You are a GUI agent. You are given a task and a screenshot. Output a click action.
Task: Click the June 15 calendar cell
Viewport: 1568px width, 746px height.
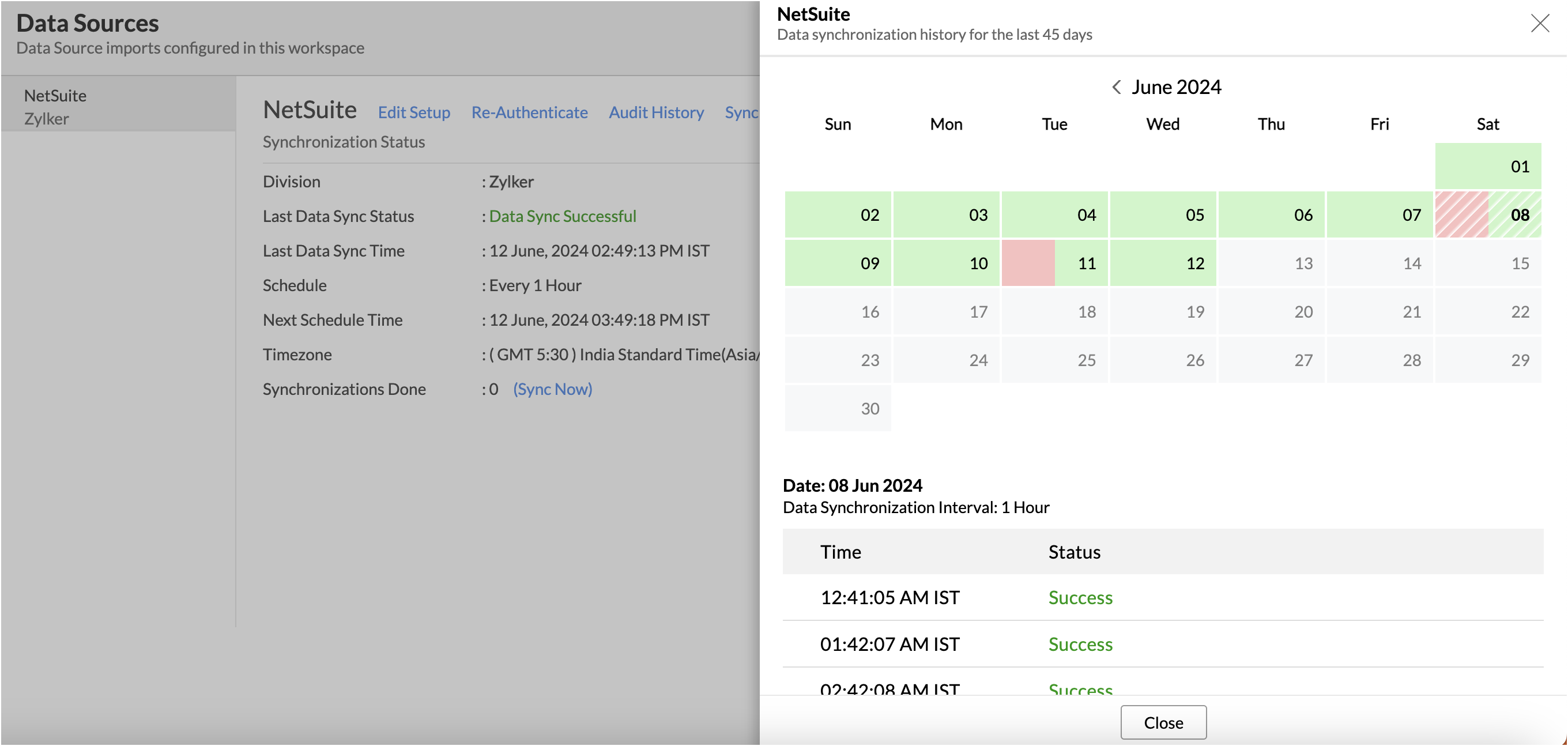1488,263
